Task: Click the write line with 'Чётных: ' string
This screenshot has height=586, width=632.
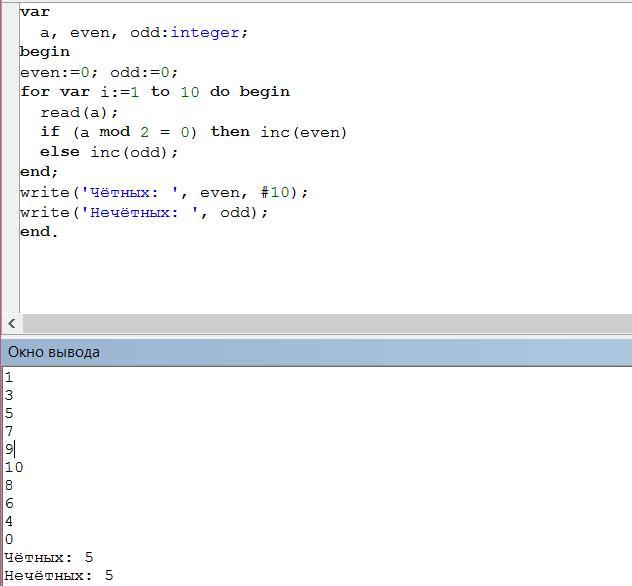Action: [164, 192]
